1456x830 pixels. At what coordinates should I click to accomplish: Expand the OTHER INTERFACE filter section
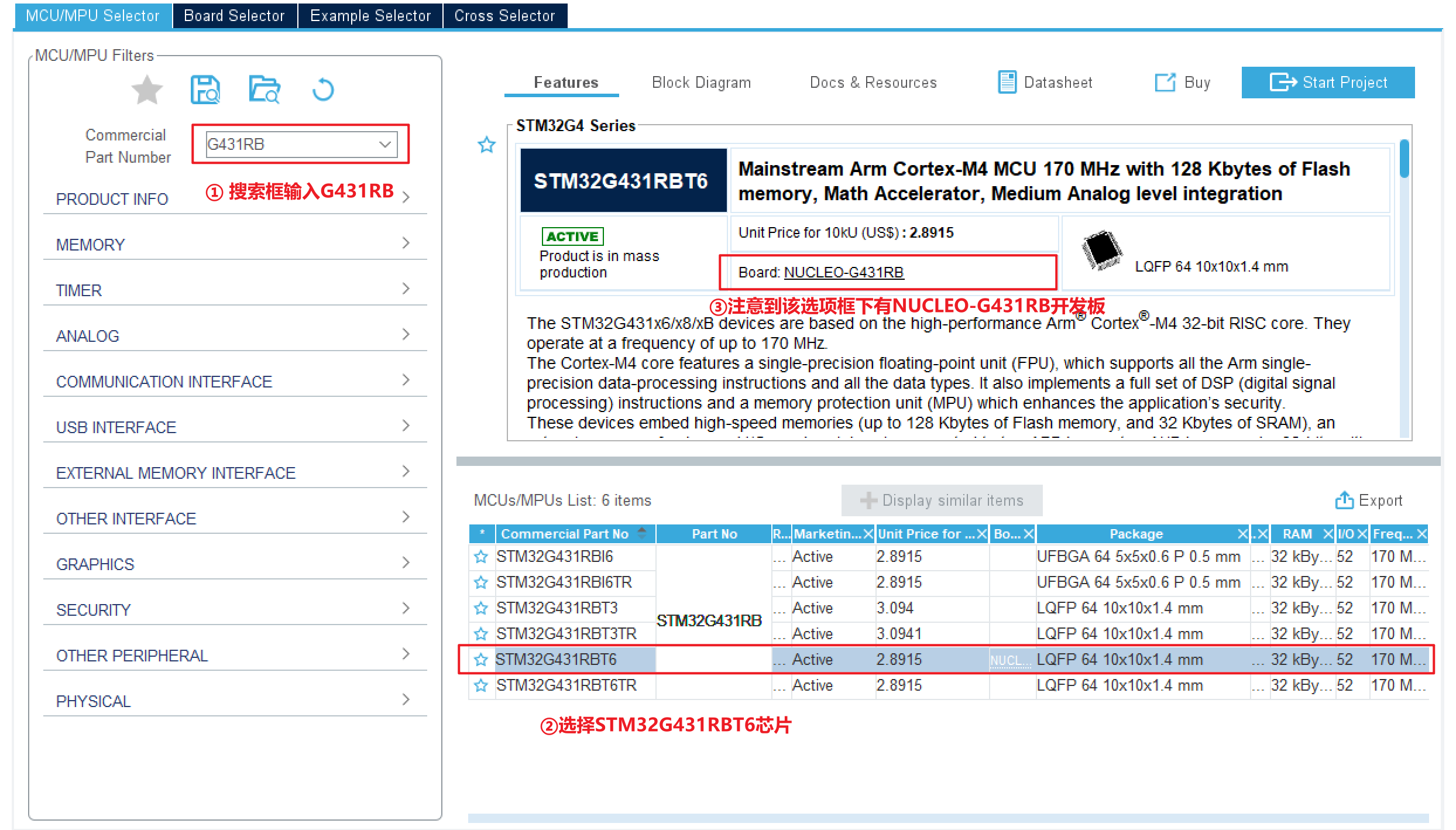(235, 518)
